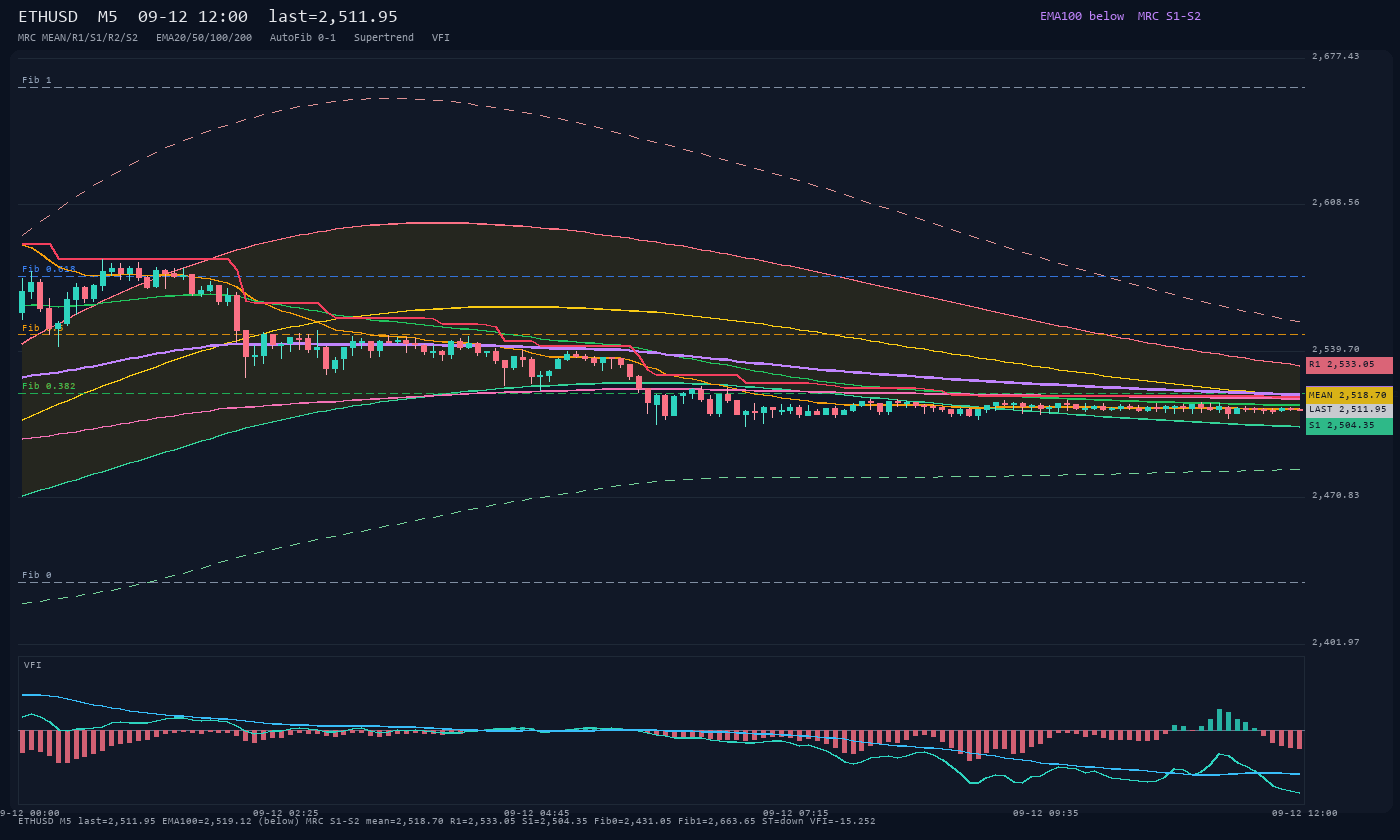Click the Supertrend legend entry

pyautogui.click(x=384, y=38)
